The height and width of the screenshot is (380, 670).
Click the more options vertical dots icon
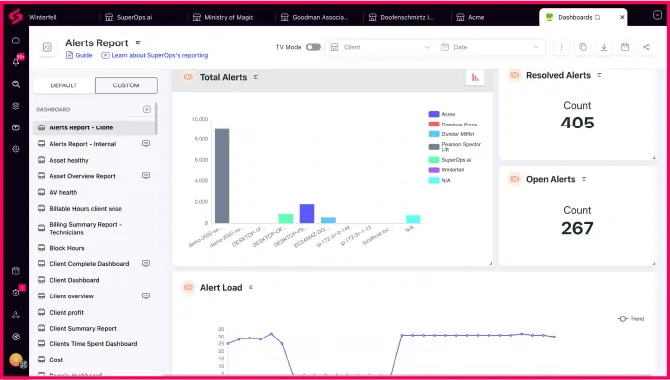pyautogui.click(x=561, y=47)
